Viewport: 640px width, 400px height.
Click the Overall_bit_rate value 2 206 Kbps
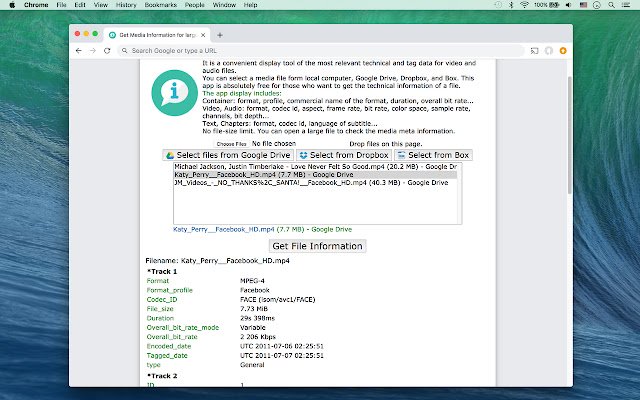click(x=258, y=337)
